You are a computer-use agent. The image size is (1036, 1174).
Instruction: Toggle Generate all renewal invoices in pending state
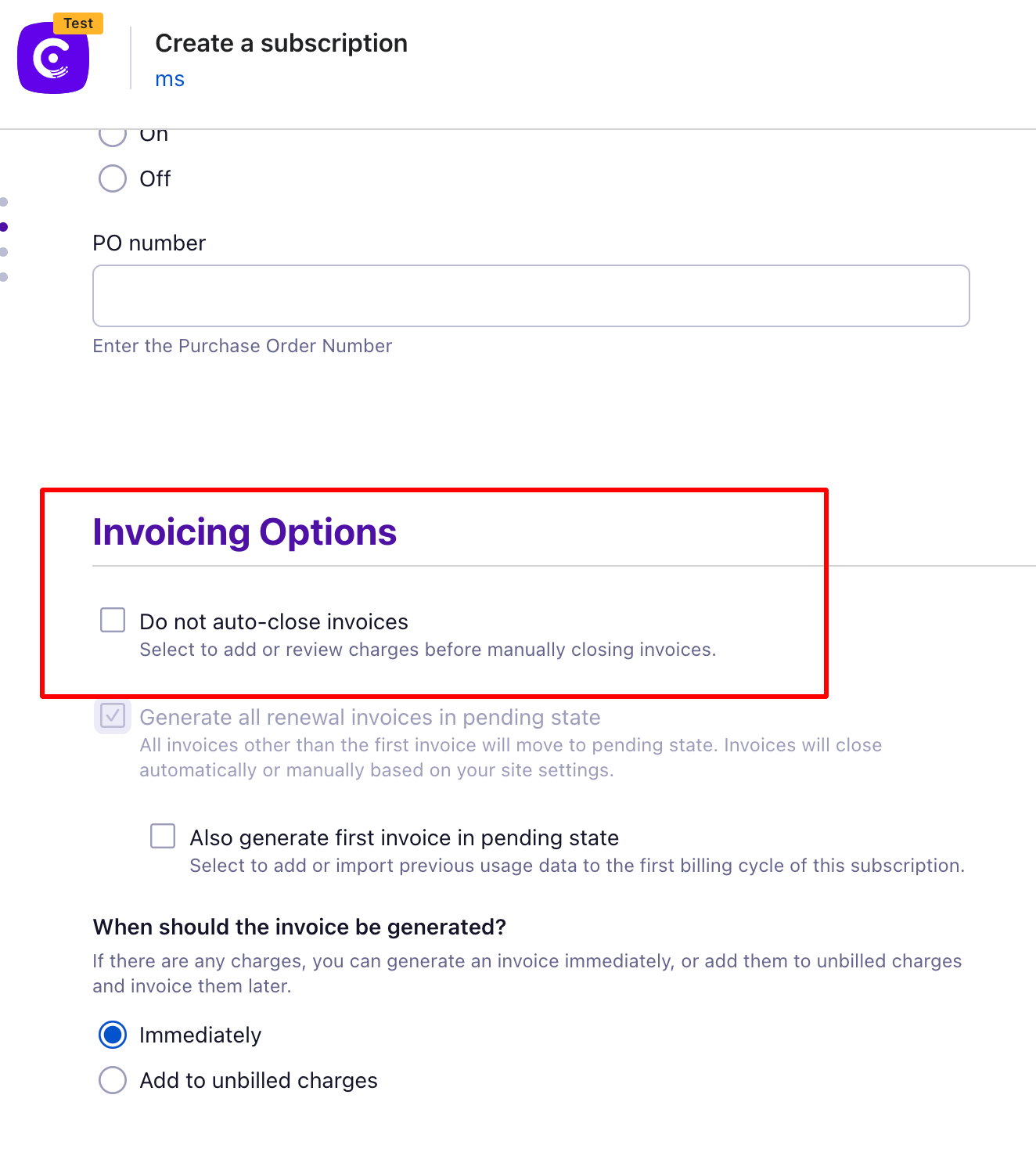point(113,715)
